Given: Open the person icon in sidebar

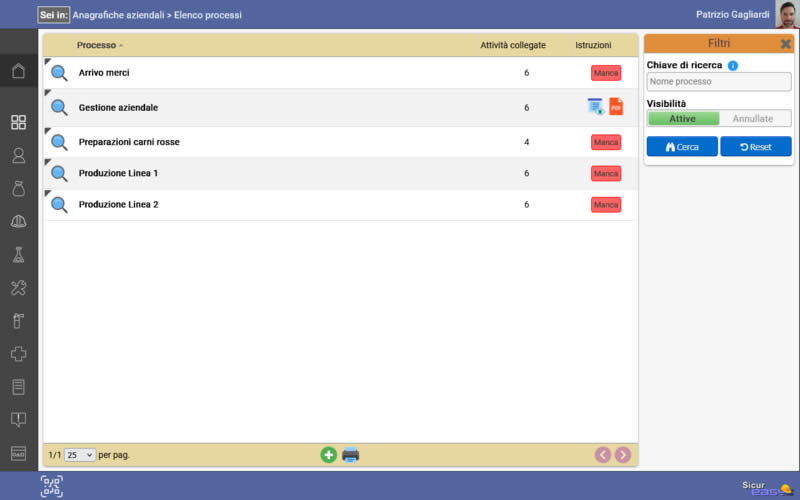Looking at the screenshot, I should pos(18,155).
